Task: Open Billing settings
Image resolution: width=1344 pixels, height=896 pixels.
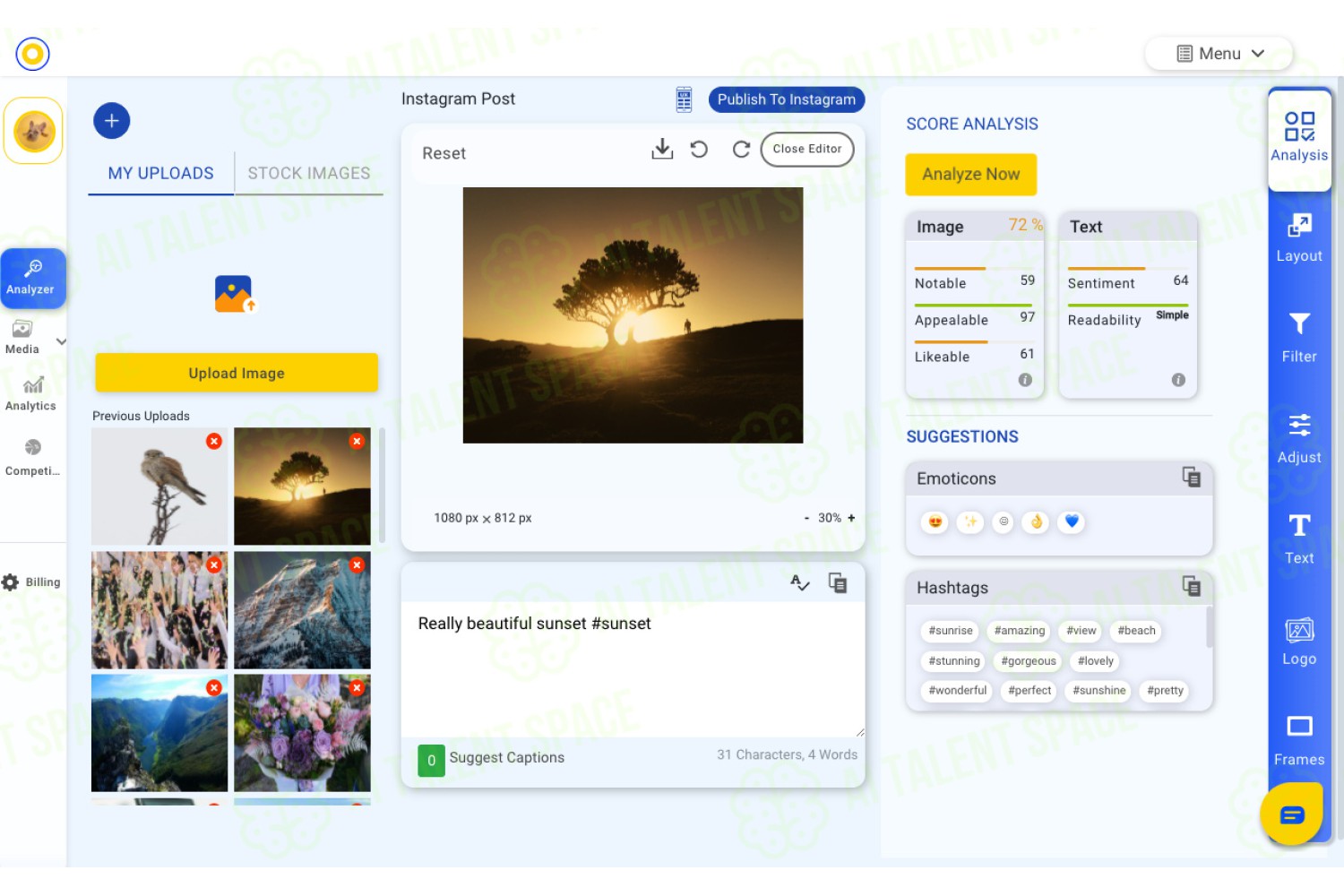Action: point(31,582)
